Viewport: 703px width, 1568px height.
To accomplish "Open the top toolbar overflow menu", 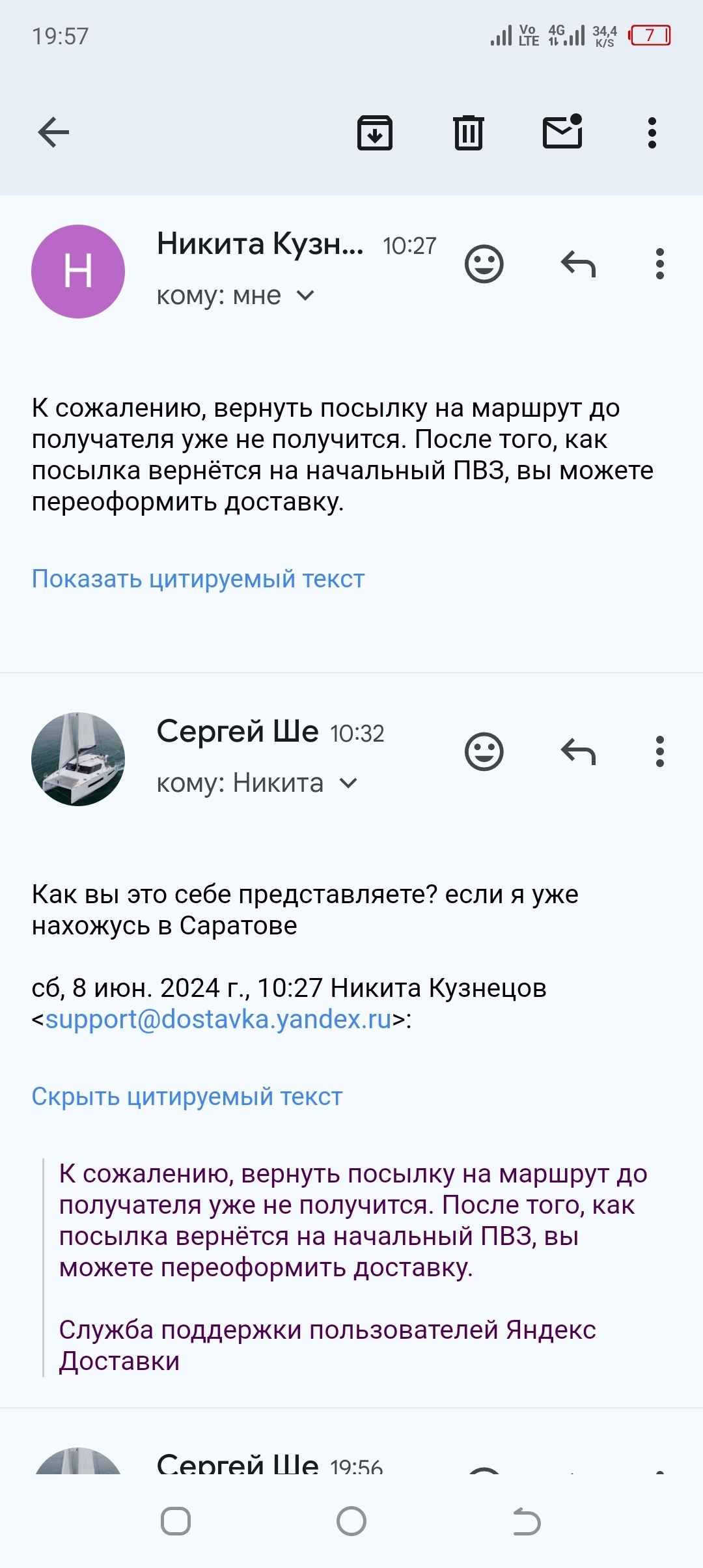I will click(652, 133).
